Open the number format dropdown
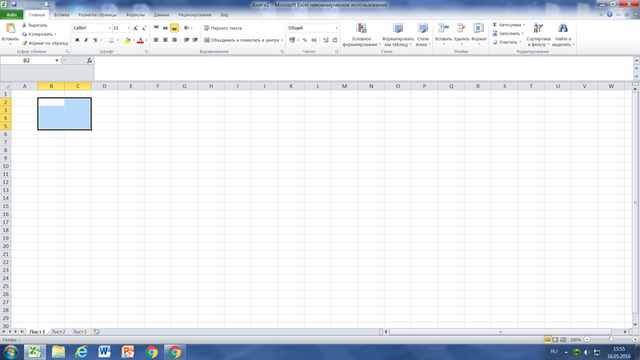The height and width of the screenshot is (360, 640). (x=336, y=28)
